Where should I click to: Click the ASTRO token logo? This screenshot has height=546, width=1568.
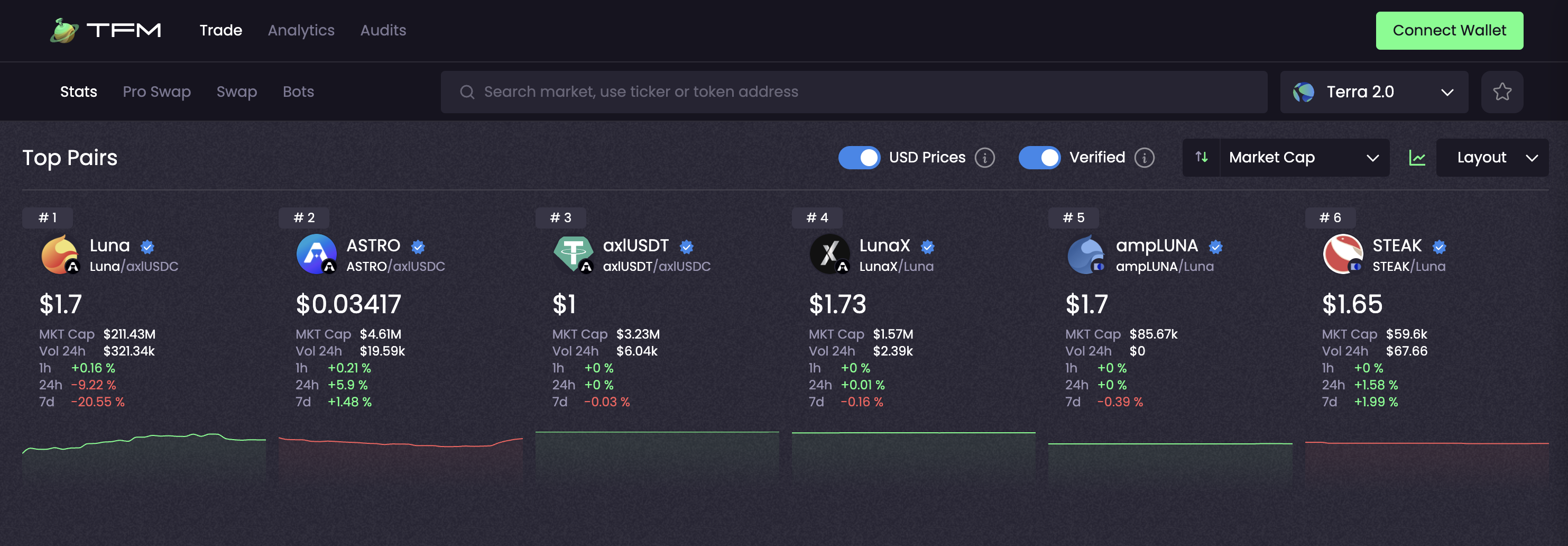point(316,254)
